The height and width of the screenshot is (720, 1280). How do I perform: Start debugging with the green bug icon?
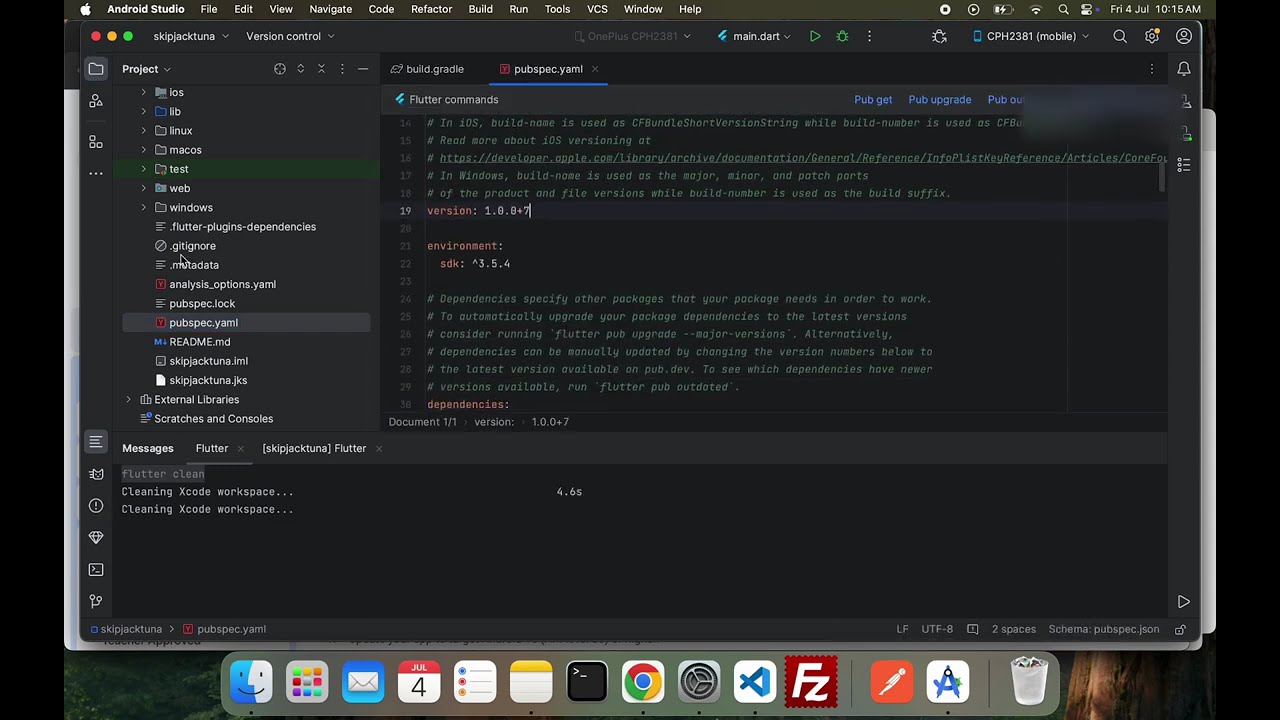coord(842,36)
